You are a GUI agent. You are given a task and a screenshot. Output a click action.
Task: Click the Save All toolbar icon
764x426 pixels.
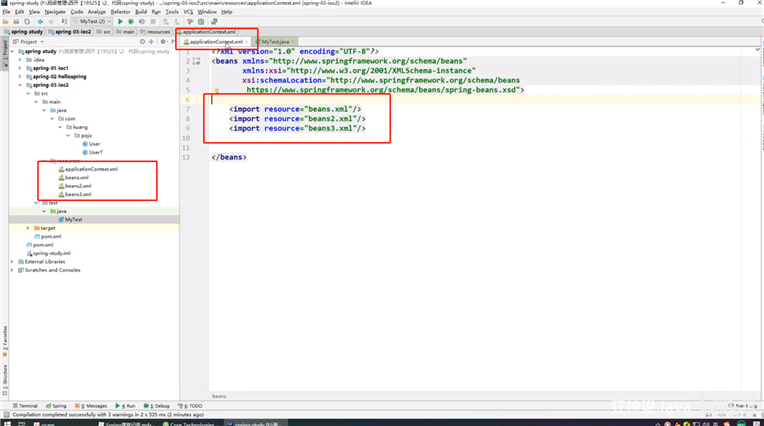[16, 21]
